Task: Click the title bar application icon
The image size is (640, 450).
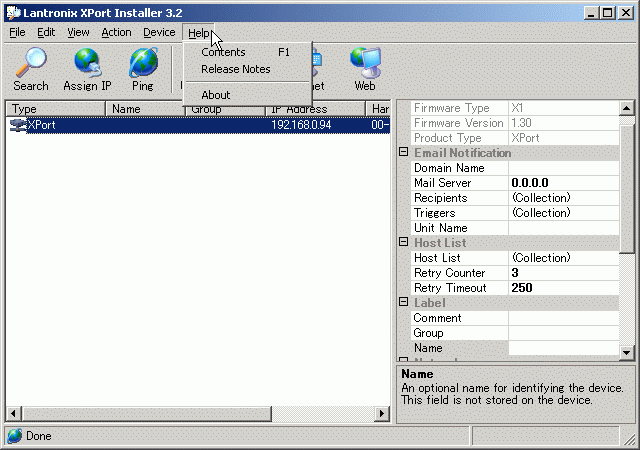Action: [14, 13]
